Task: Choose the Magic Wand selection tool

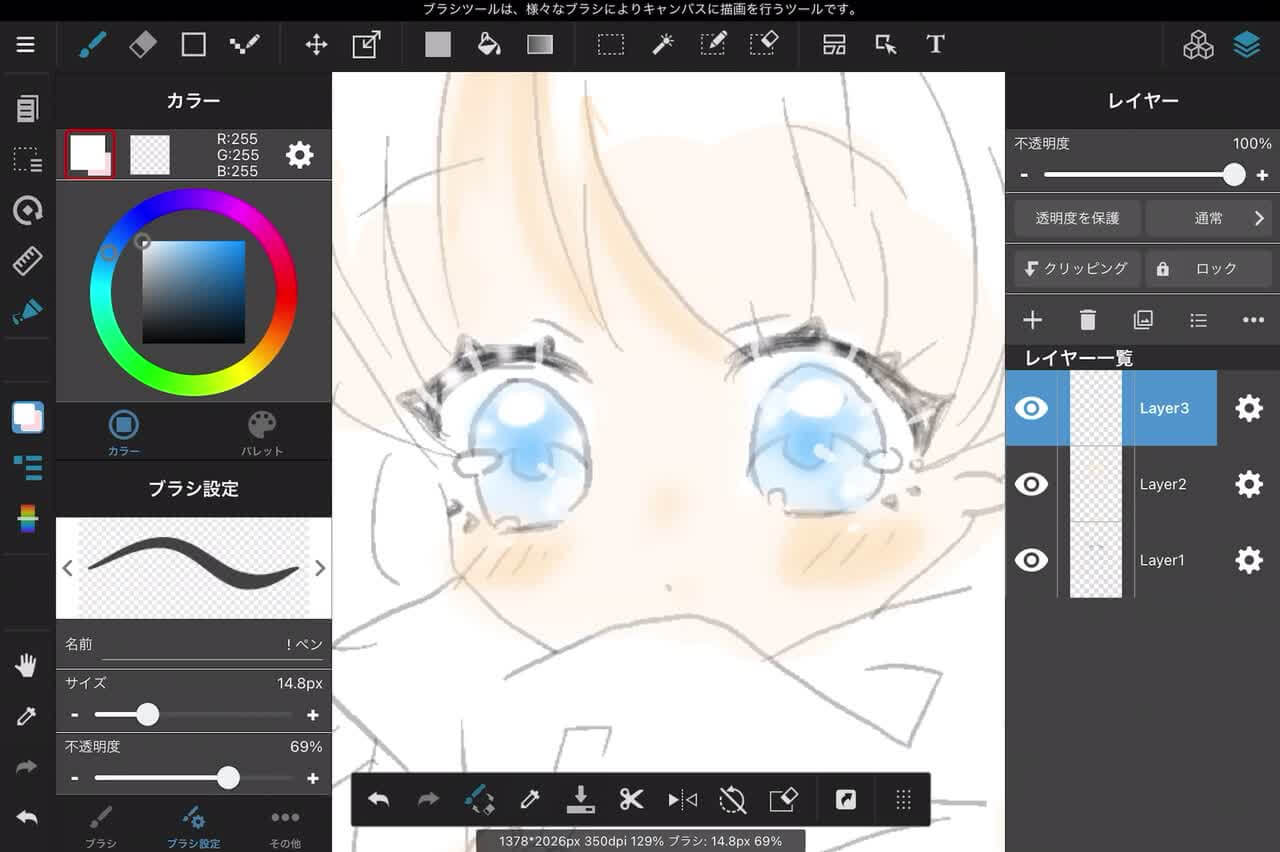Action: 662,45
